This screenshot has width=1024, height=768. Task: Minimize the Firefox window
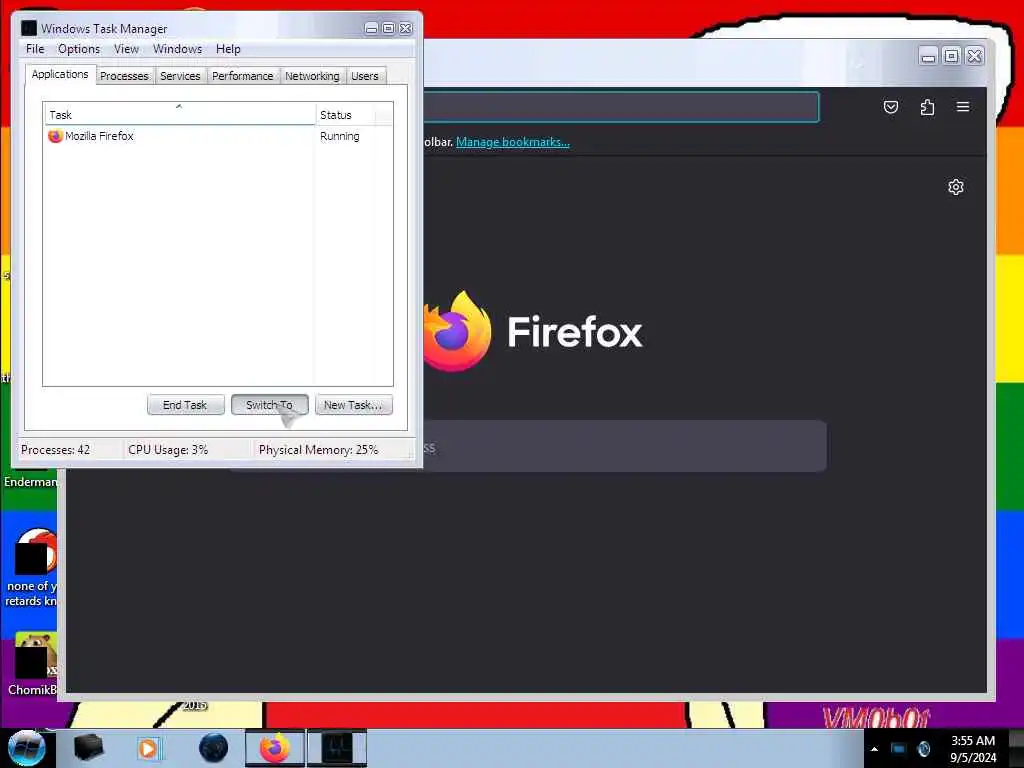pyautogui.click(x=928, y=57)
